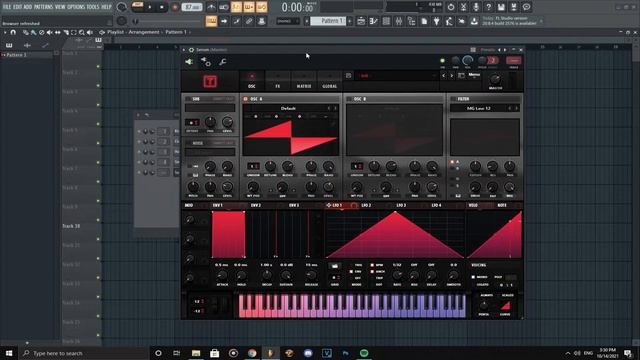
Task: Click next wavetable arrow in OSC A
Action: [x=336, y=108]
